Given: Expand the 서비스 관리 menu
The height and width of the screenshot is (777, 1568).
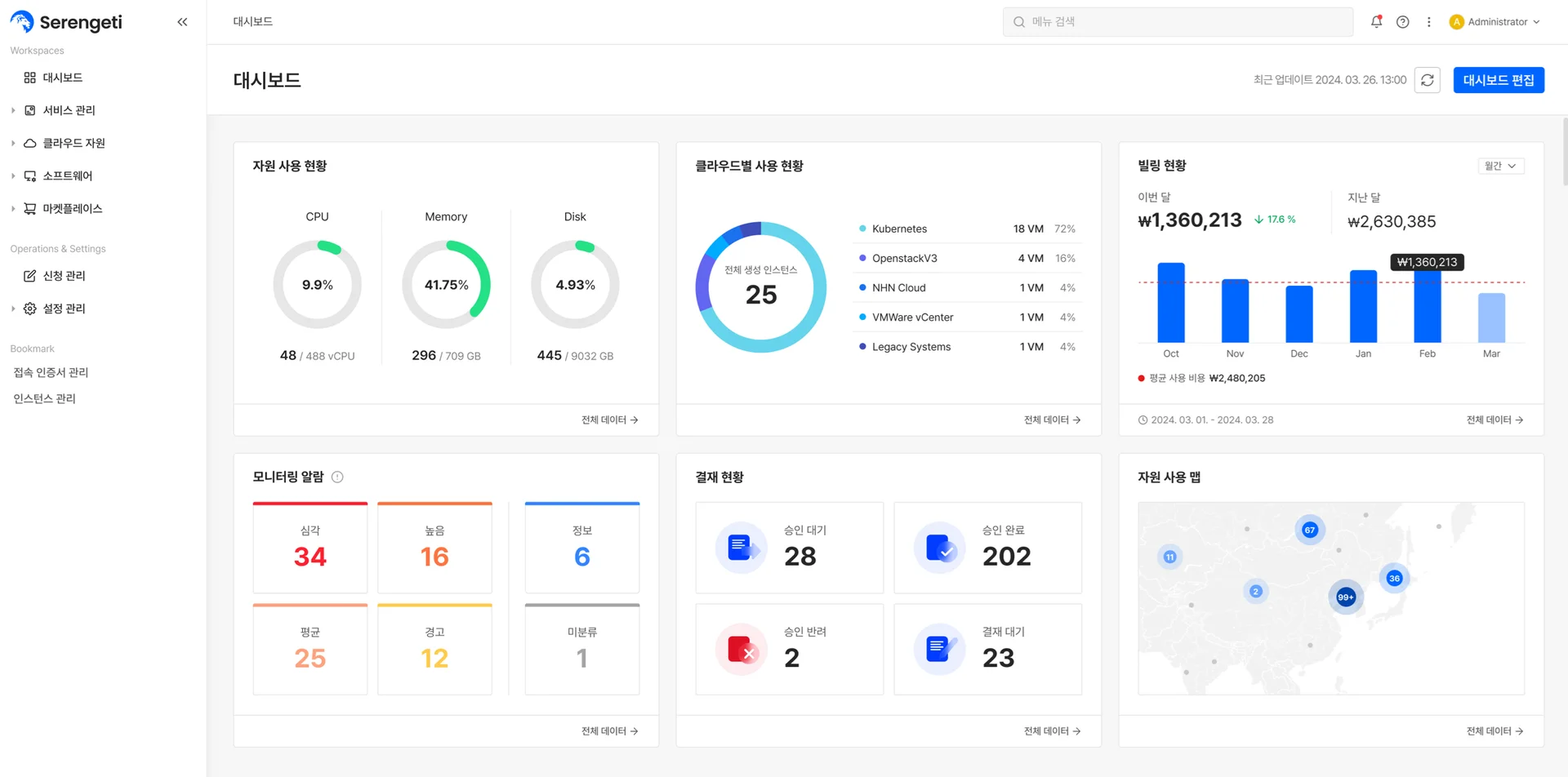Looking at the screenshot, I should pyautogui.click(x=69, y=110).
